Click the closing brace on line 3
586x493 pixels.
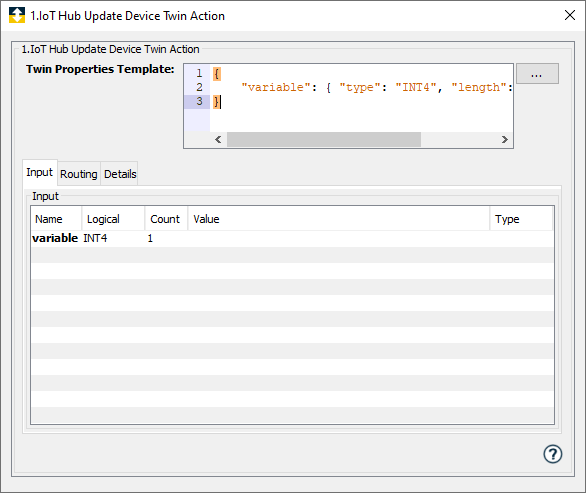pyautogui.click(x=216, y=101)
